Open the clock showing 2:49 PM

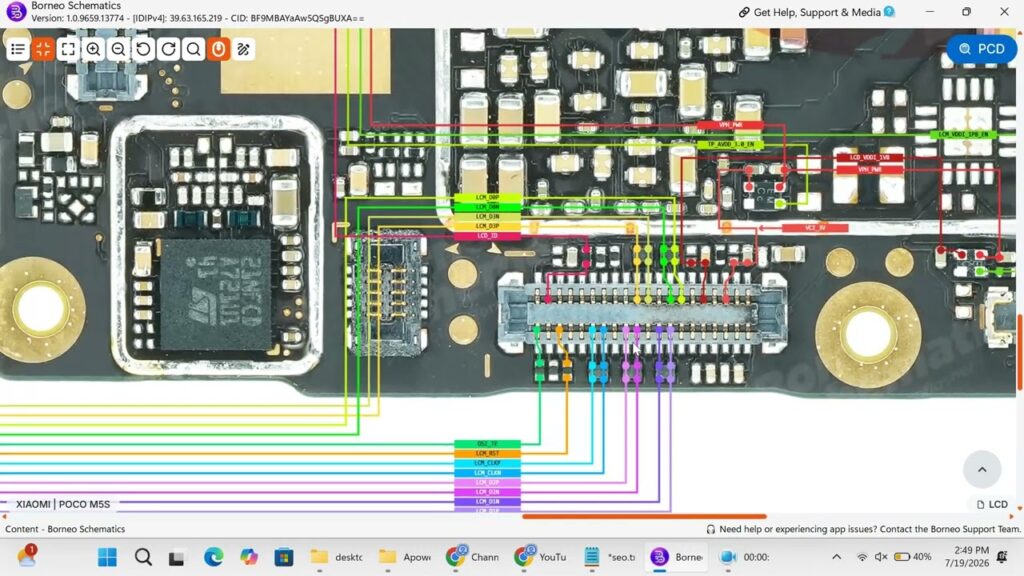click(x=967, y=556)
